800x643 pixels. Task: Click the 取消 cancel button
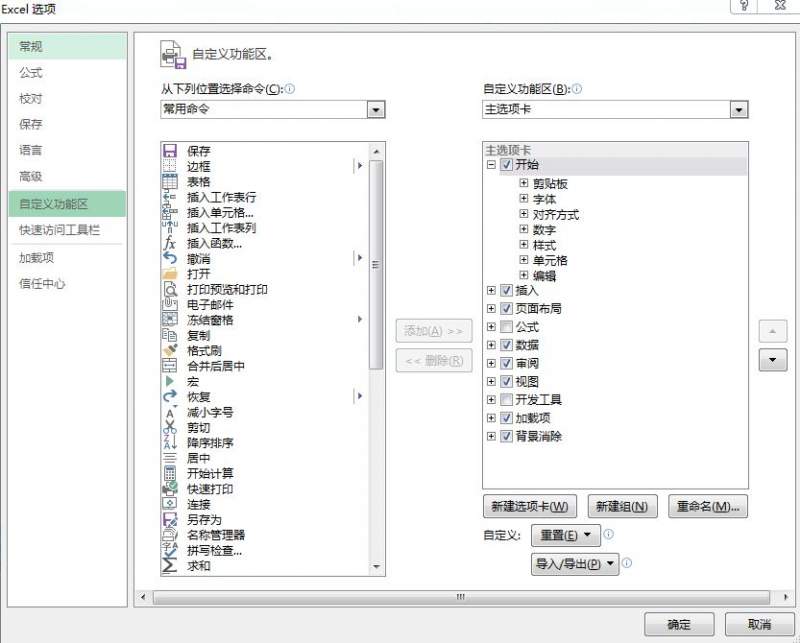(x=759, y=624)
